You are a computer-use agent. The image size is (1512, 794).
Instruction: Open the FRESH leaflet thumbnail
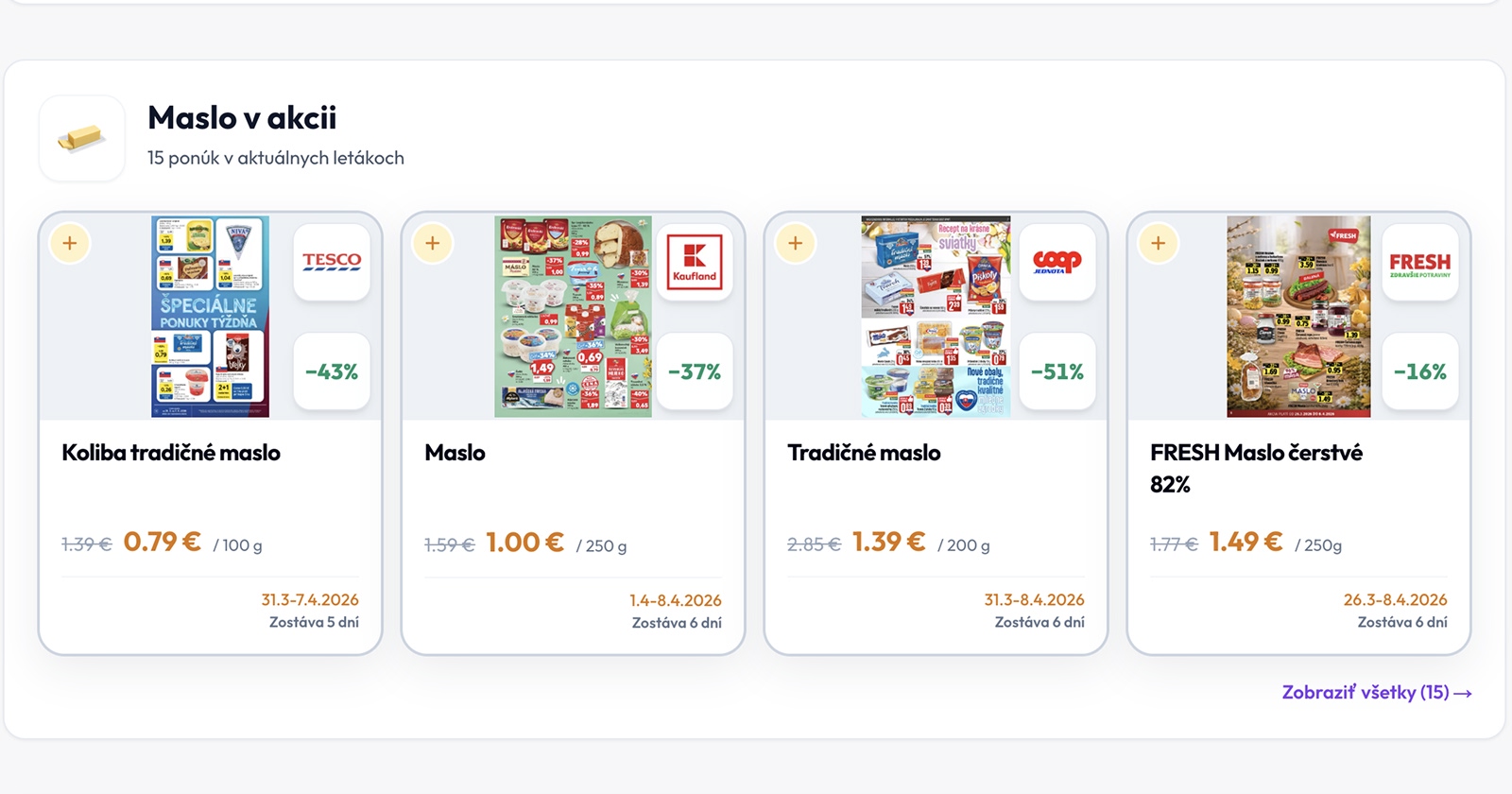coord(1298,317)
